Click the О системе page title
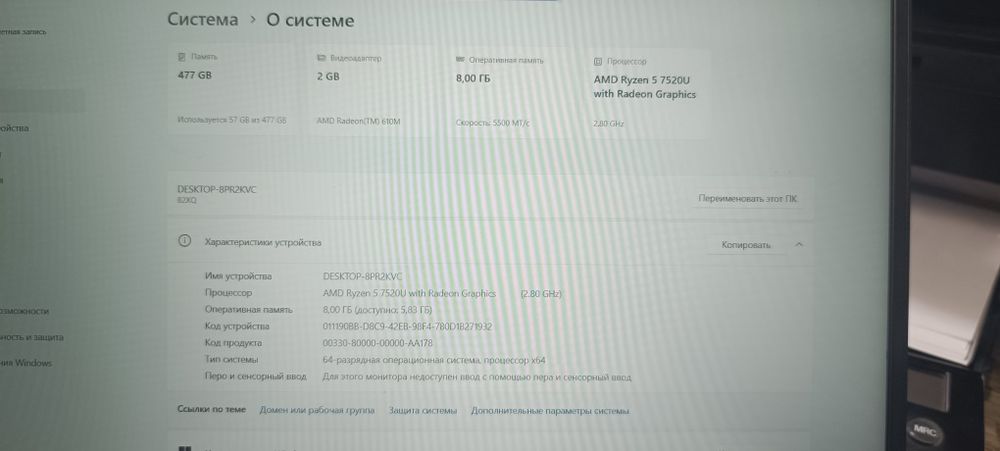 (310, 20)
